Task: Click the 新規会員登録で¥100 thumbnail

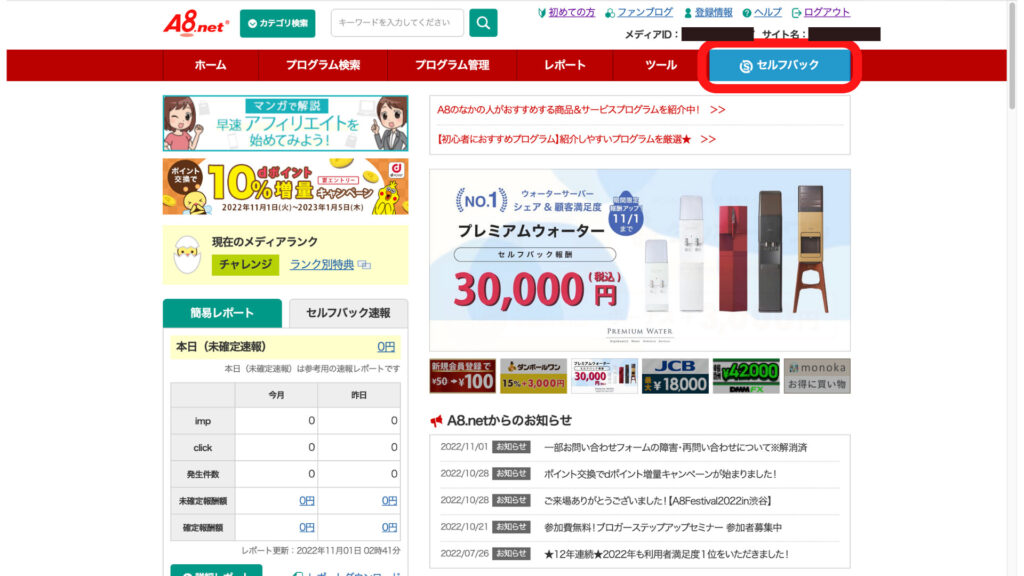Action: coord(462,376)
